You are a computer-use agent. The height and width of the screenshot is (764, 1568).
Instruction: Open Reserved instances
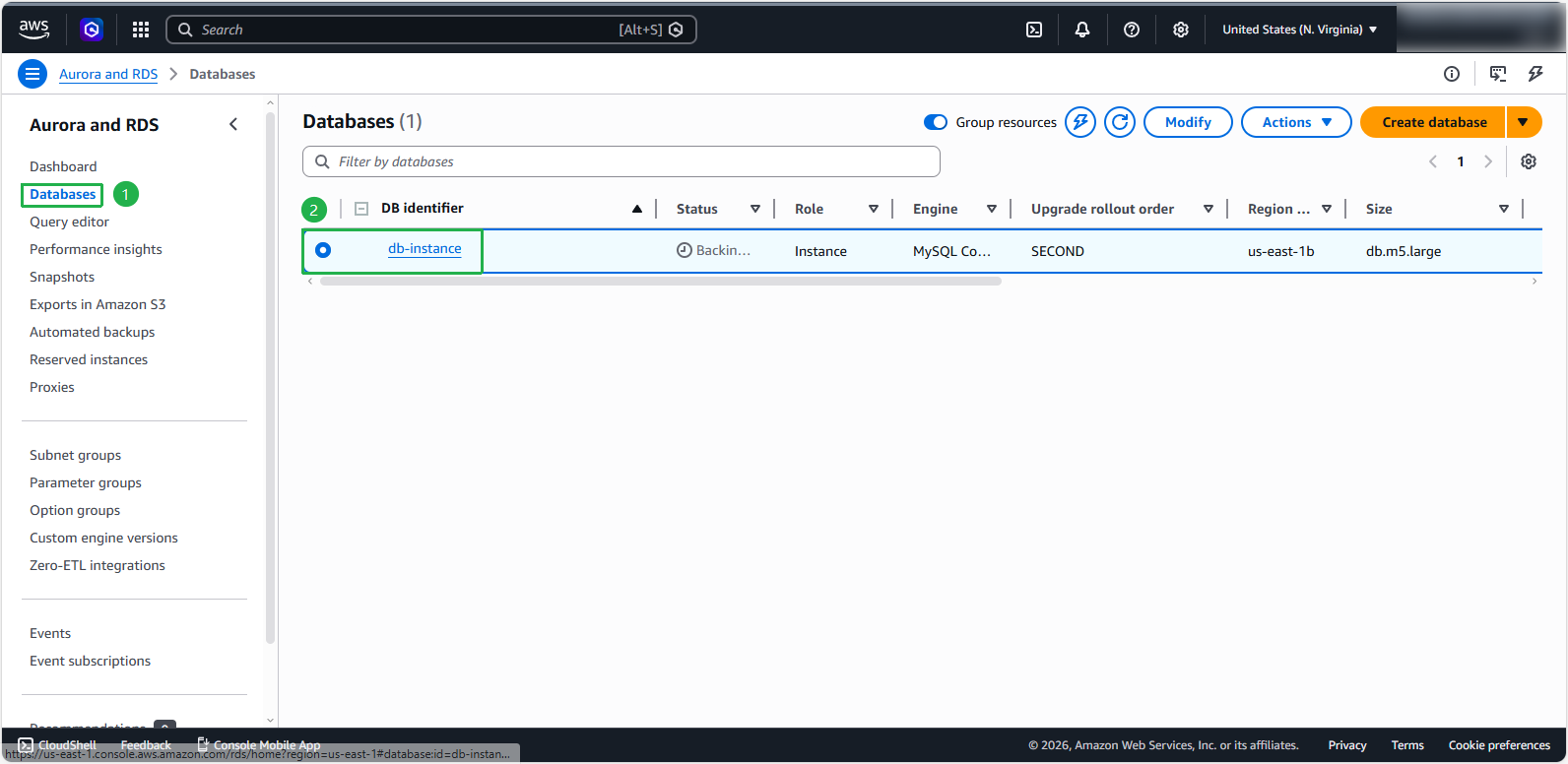[89, 359]
